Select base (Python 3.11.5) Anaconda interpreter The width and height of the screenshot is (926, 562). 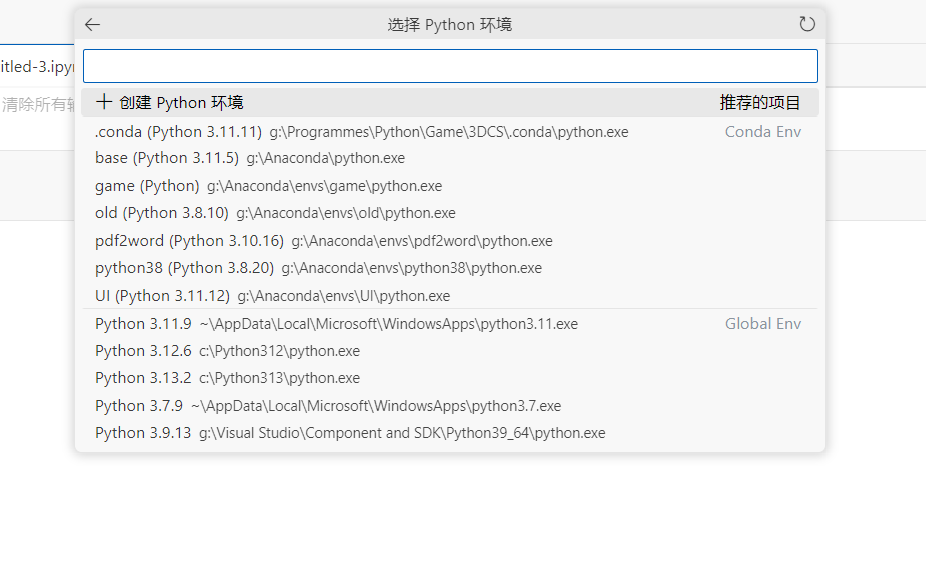coord(450,158)
